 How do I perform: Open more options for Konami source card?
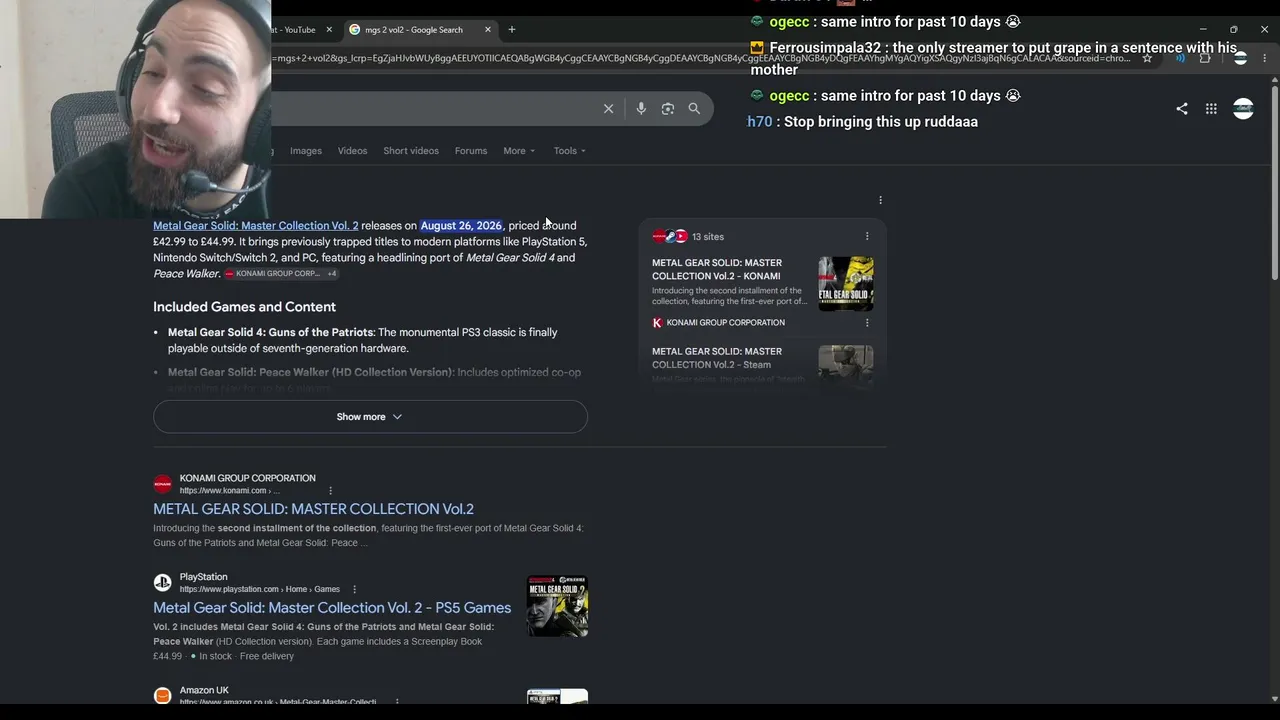point(867,323)
